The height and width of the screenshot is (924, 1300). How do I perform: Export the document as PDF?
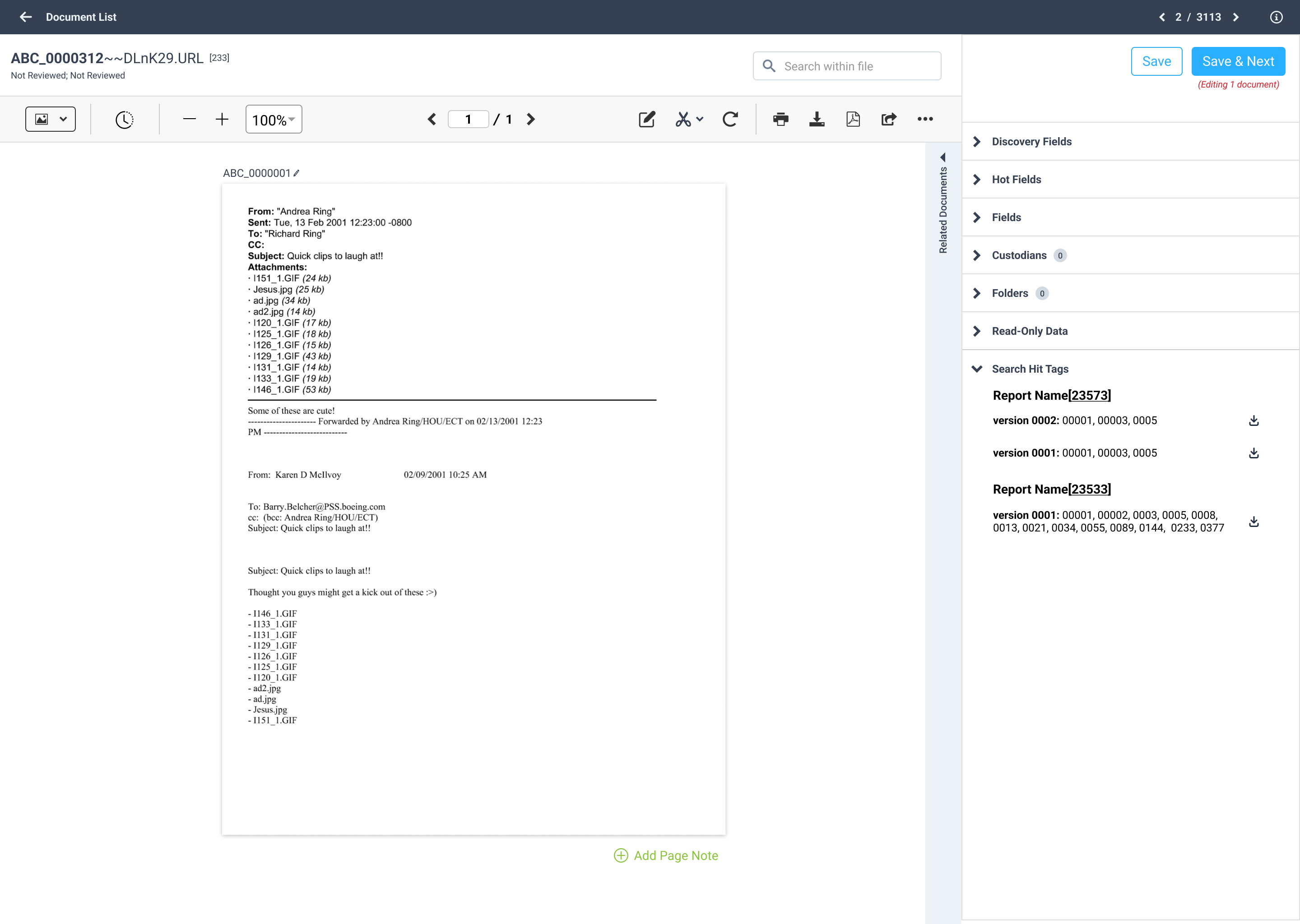[853, 119]
